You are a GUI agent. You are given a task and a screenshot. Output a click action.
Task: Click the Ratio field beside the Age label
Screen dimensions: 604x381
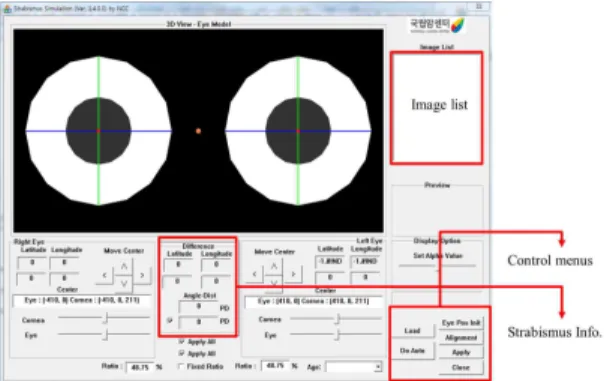pyautogui.click(x=275, y=366)
